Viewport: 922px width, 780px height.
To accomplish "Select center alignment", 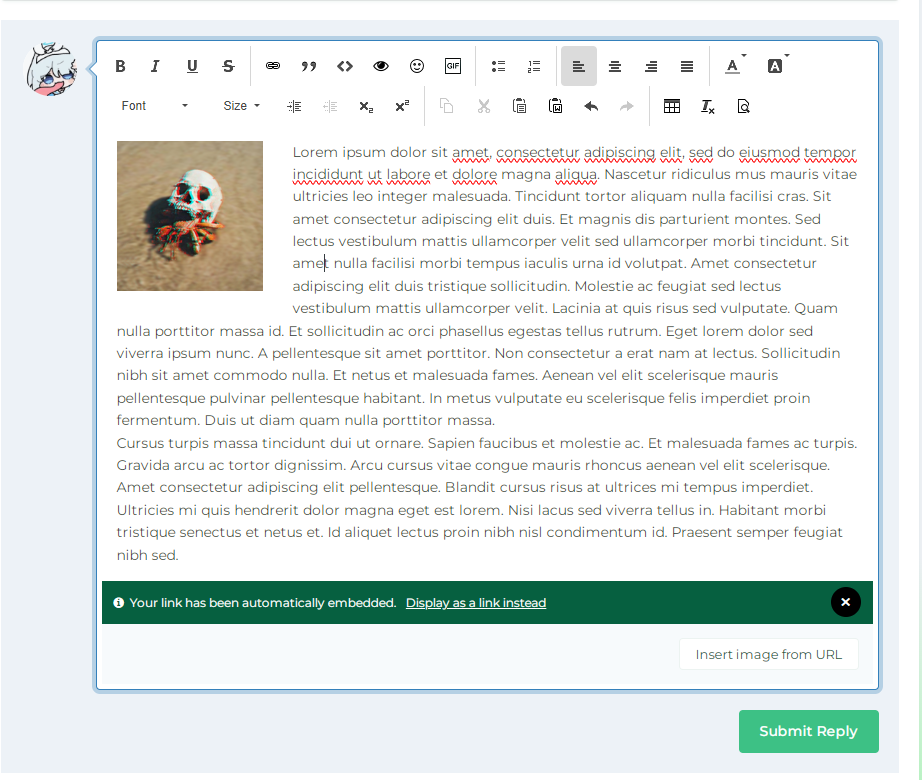I will tap(615, 66).
